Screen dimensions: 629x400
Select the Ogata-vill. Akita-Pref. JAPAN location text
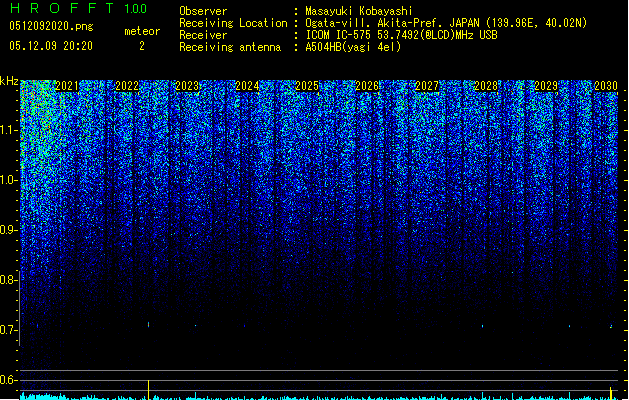point(446,23)
